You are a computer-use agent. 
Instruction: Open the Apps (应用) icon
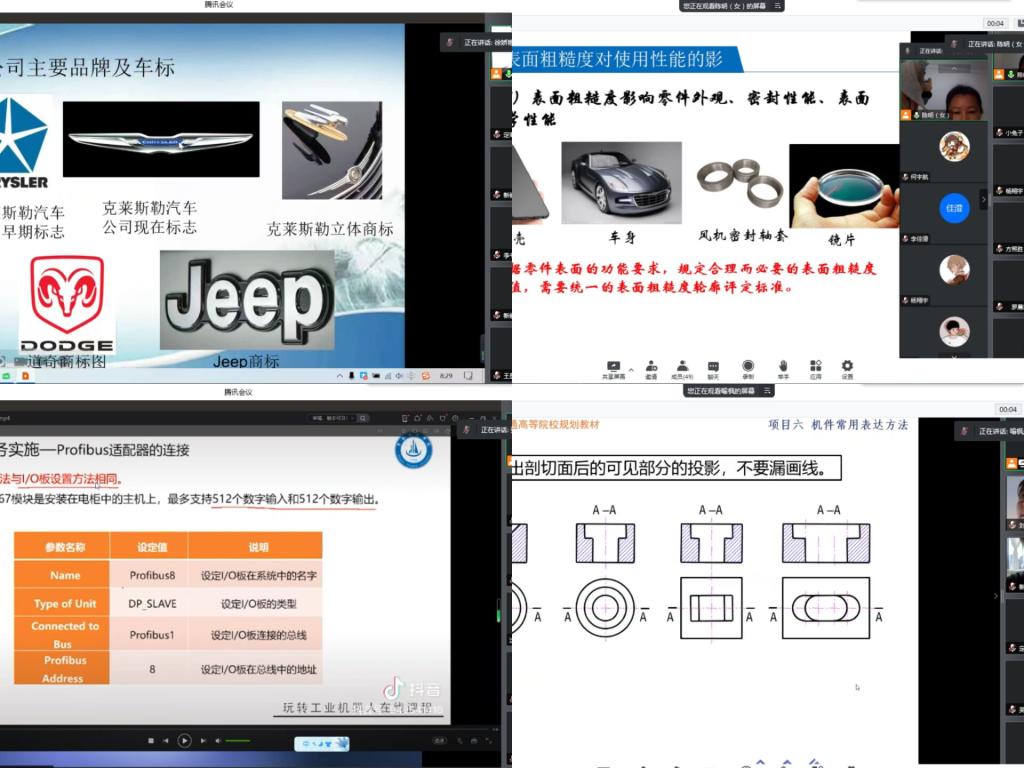pos(815,366)
